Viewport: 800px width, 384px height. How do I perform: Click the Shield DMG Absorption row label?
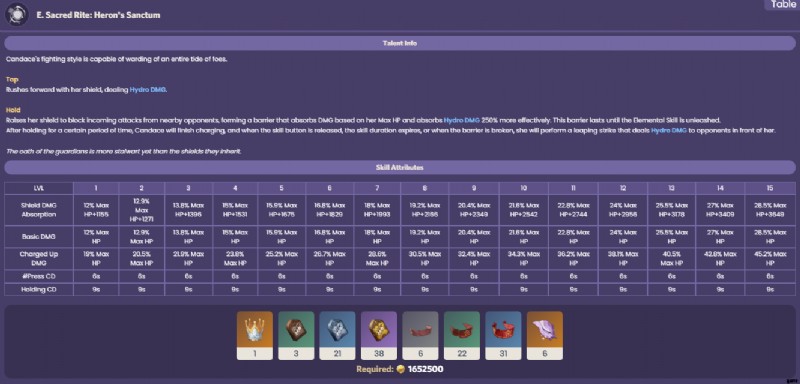pyautogui.click(x=39, y=210)
